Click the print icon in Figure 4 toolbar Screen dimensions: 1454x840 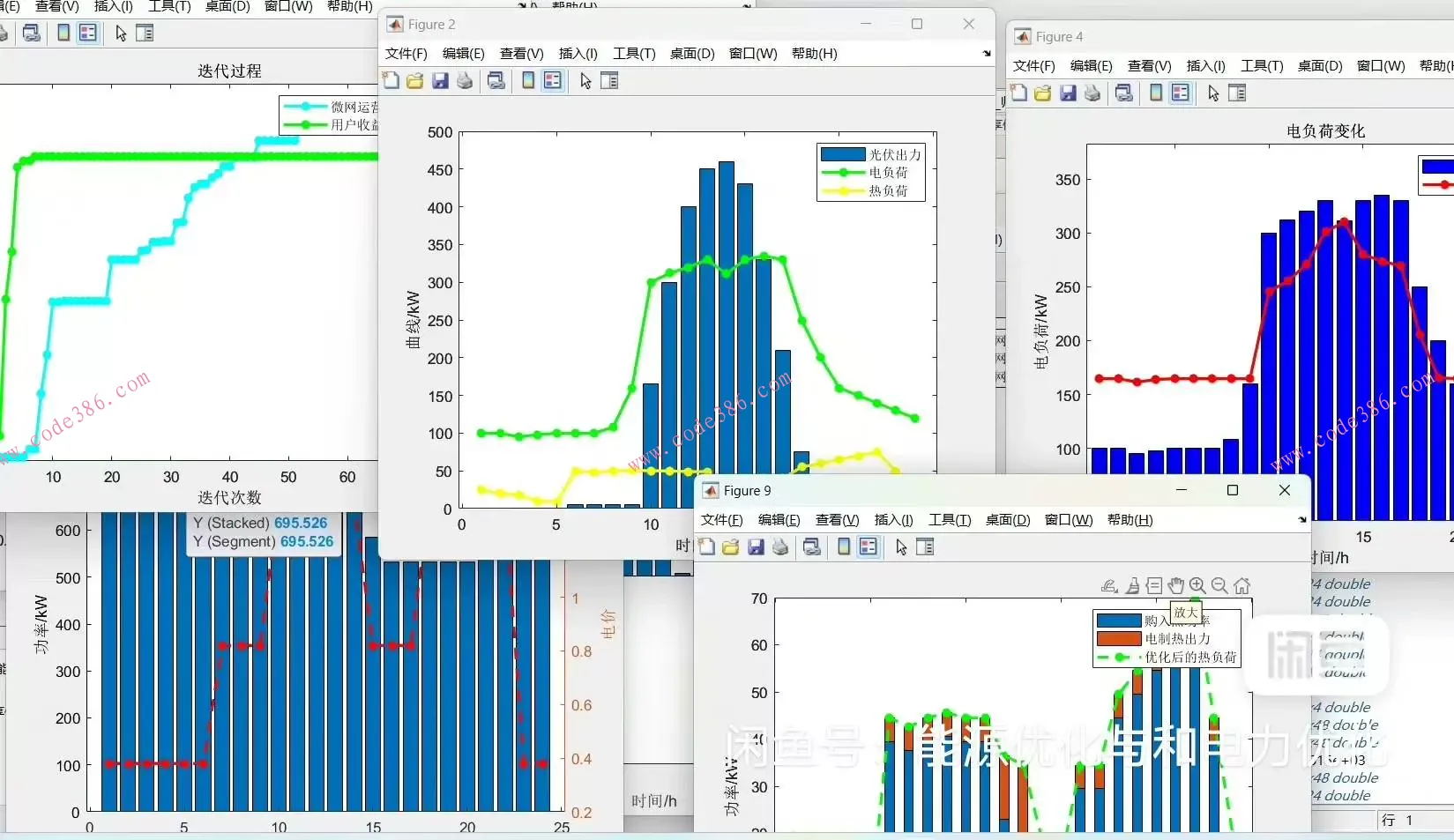[x=1092, y=93]
